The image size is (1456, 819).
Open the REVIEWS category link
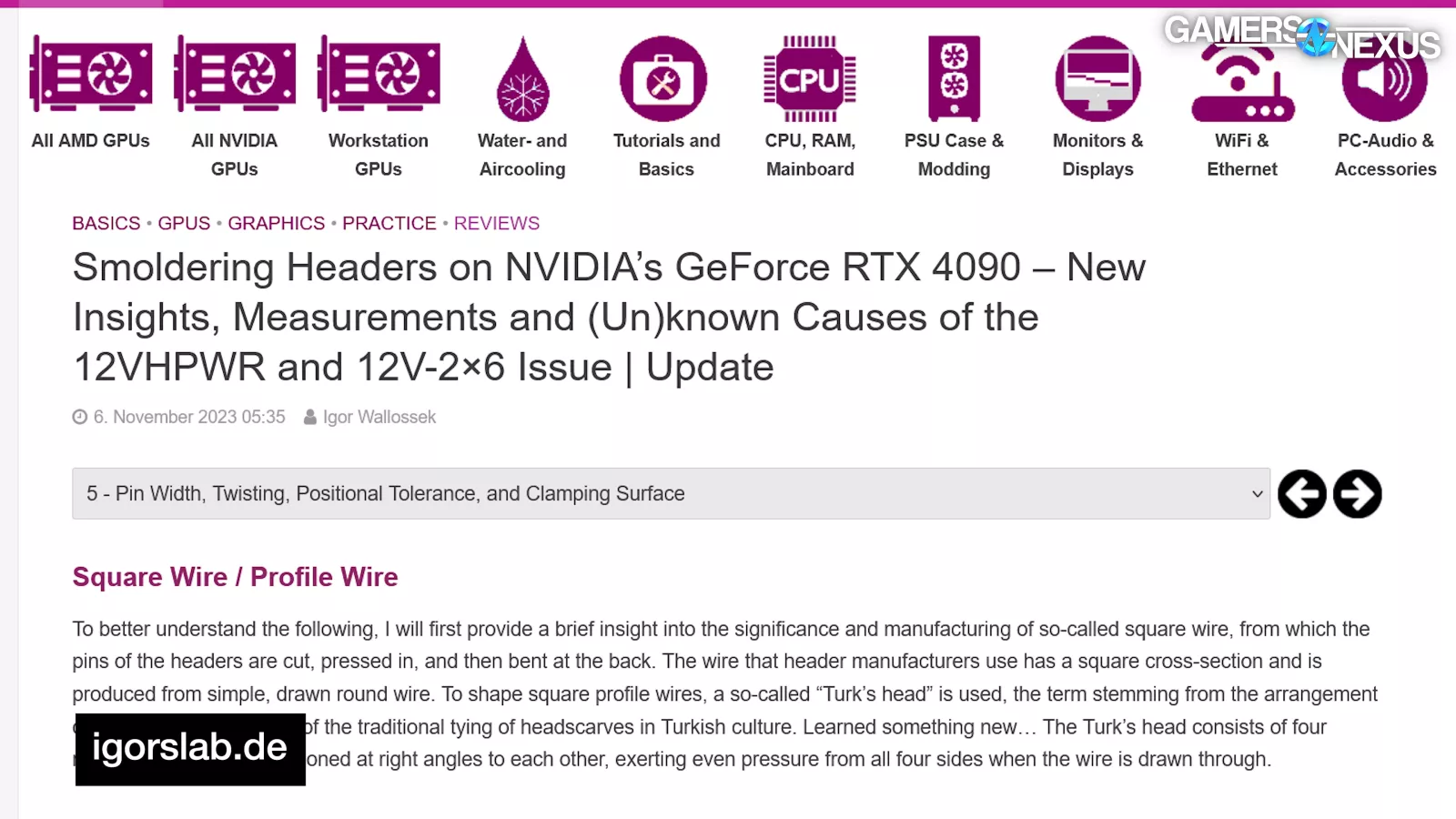point(497,224)
